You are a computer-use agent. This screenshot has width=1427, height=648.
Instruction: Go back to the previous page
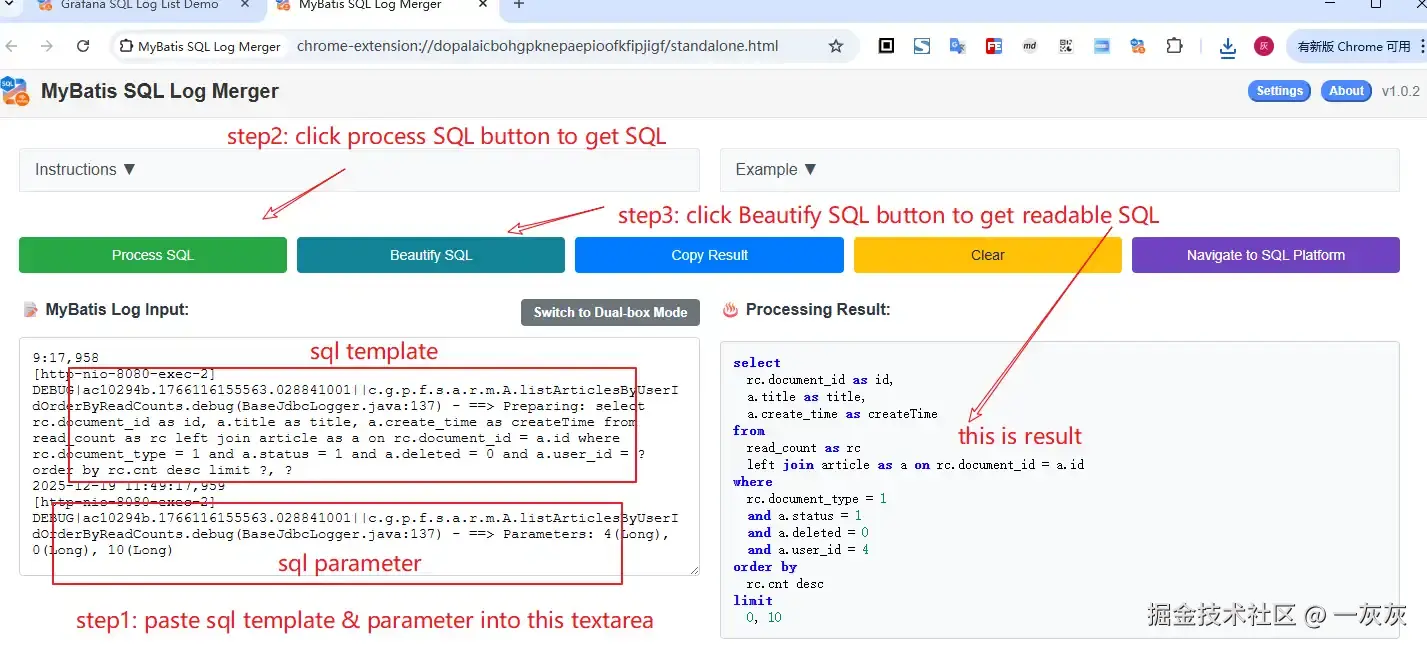(12, 46)
